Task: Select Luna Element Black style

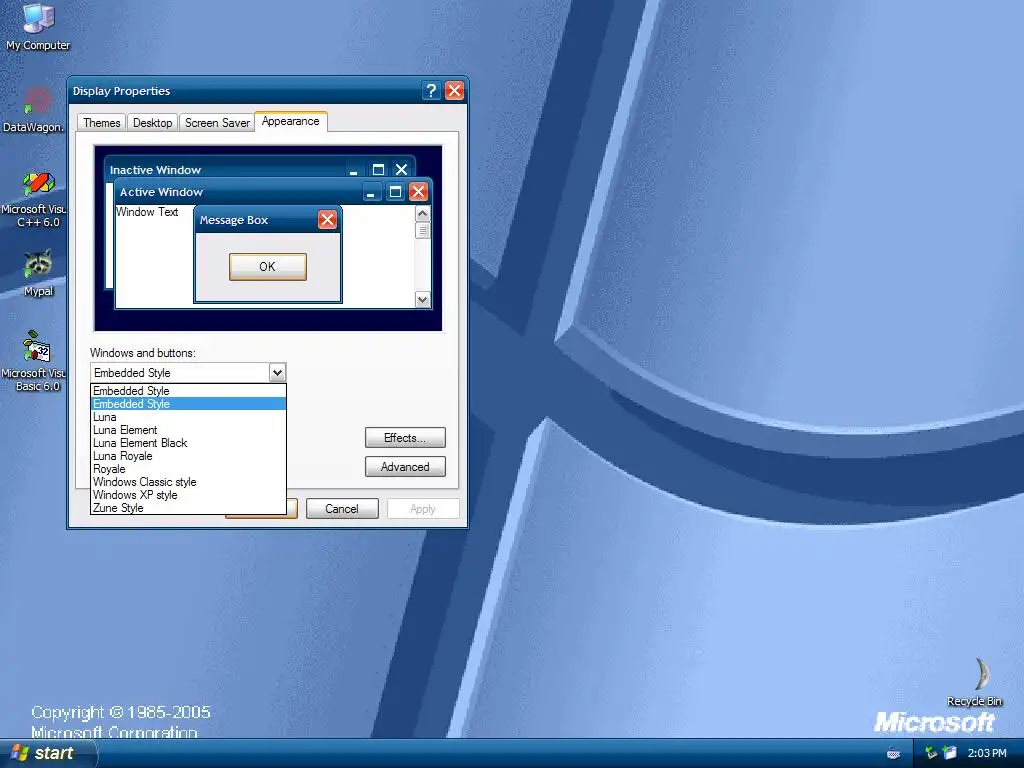Action: (188, 443)
